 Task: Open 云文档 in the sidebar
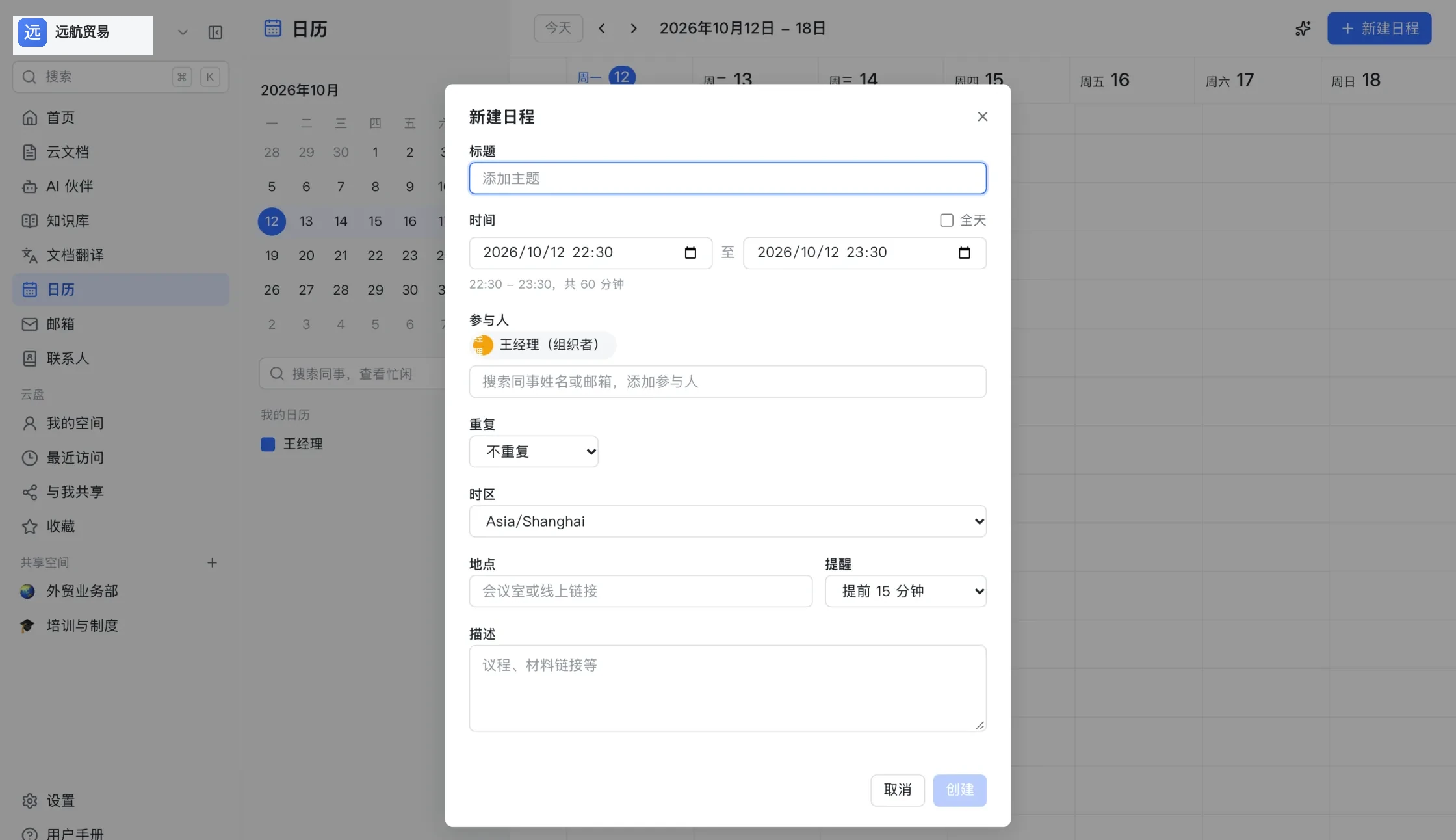[x=121, y=152]
